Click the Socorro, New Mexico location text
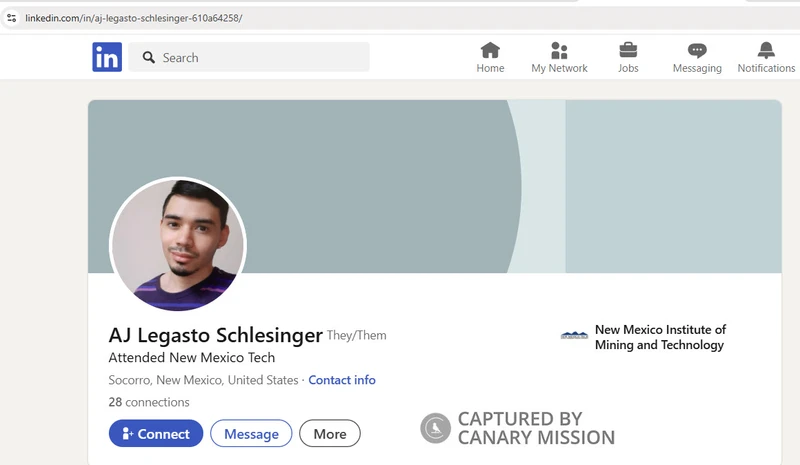This screenshot has width=800, height=465. coord(203,380)
